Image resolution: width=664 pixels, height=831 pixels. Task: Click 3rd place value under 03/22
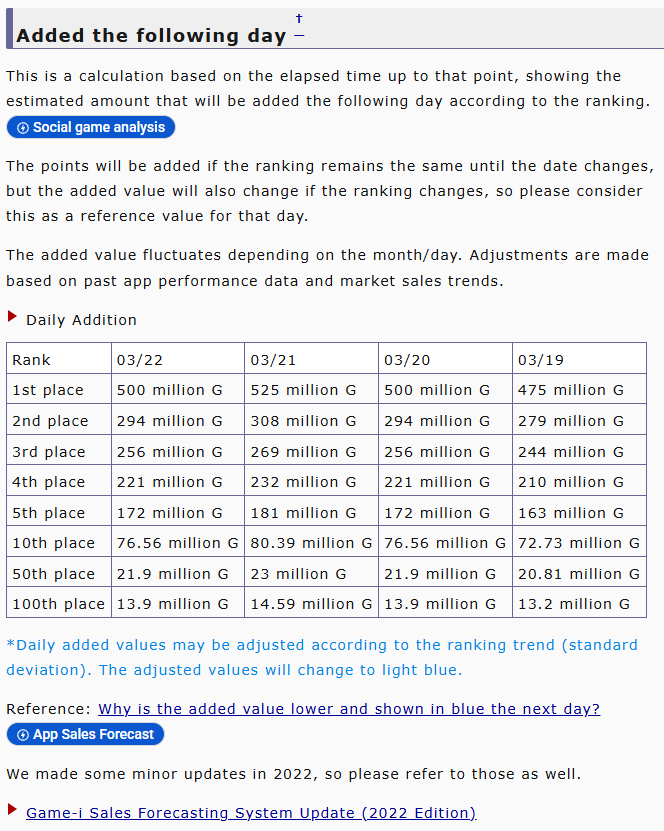pyautogui.click(x=178, y=450)
